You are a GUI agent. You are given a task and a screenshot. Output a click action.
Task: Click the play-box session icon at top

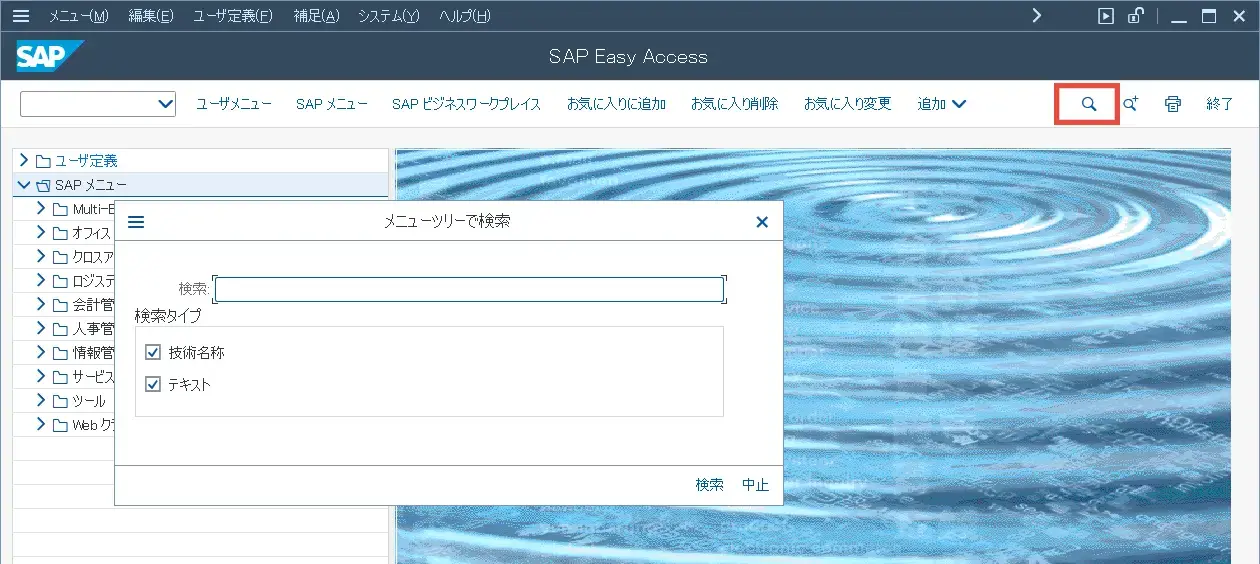click(x=1105, y=16)
